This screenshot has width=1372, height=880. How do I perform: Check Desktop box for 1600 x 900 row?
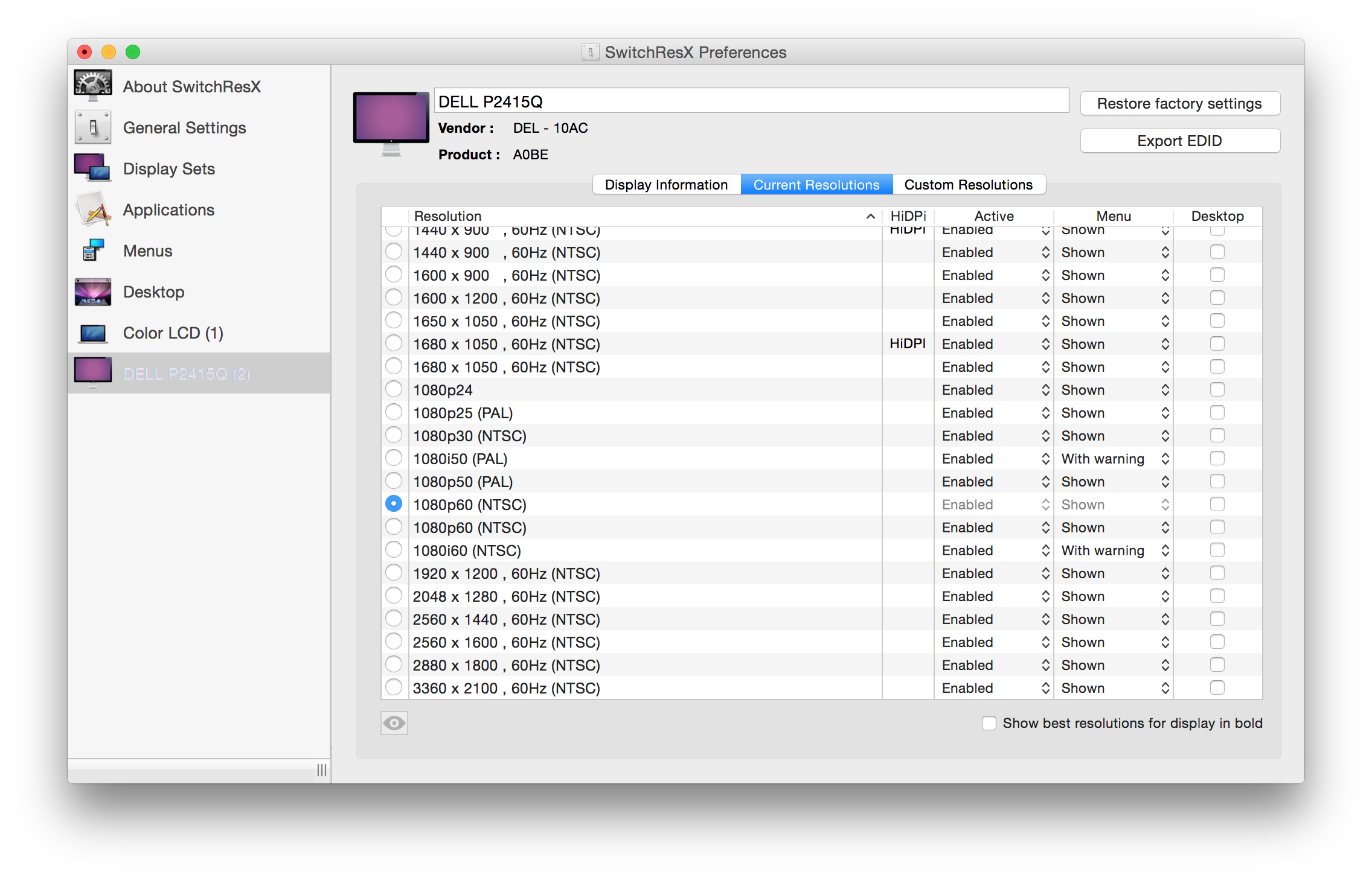[1217, 275]
